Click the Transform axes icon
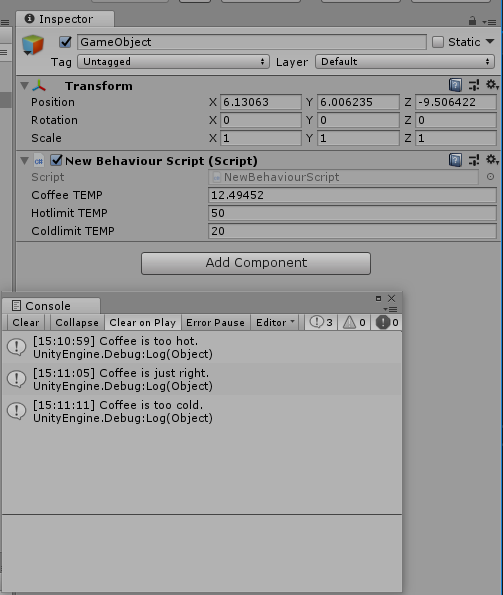 click(39, 86)
